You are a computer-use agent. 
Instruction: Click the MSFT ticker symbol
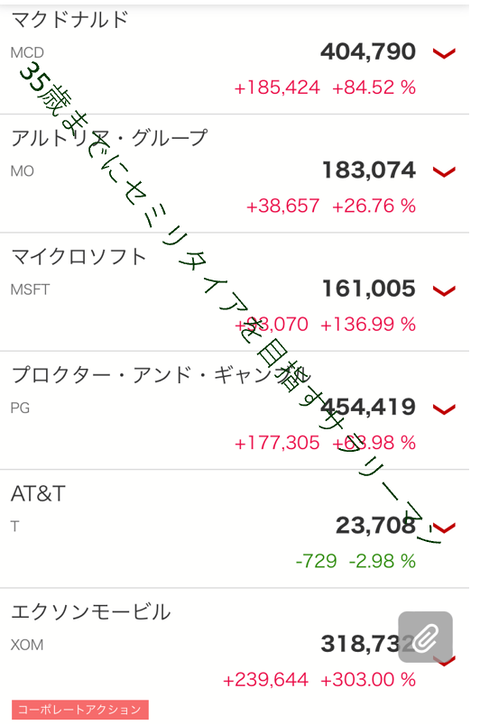tap(30, 290)
